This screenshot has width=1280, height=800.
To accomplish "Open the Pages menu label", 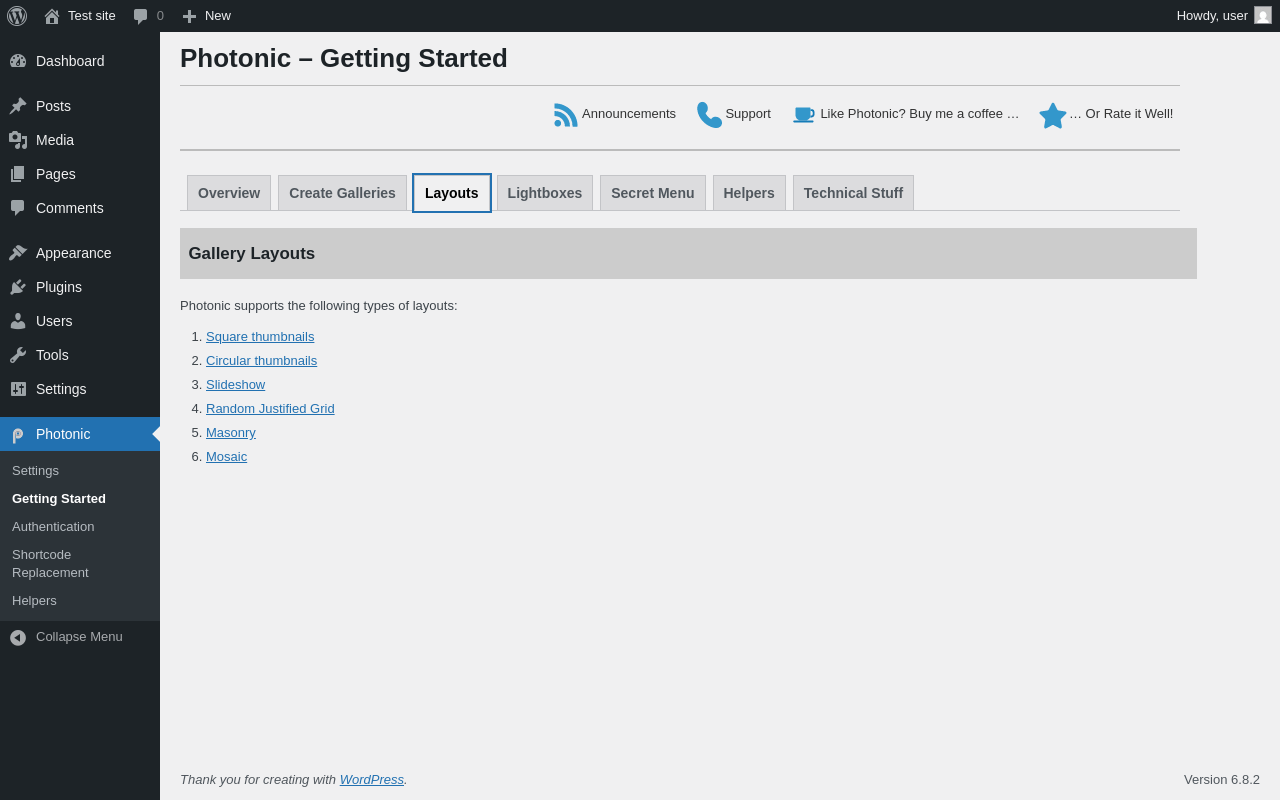I will pyautogui.click(x=56, y=174).
